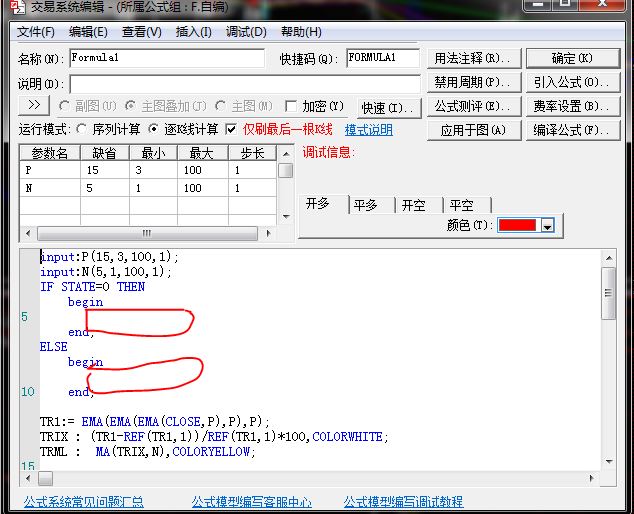The image size is (634, 514).
Task: Click the application icon in title bar
Action: (17, 6)
